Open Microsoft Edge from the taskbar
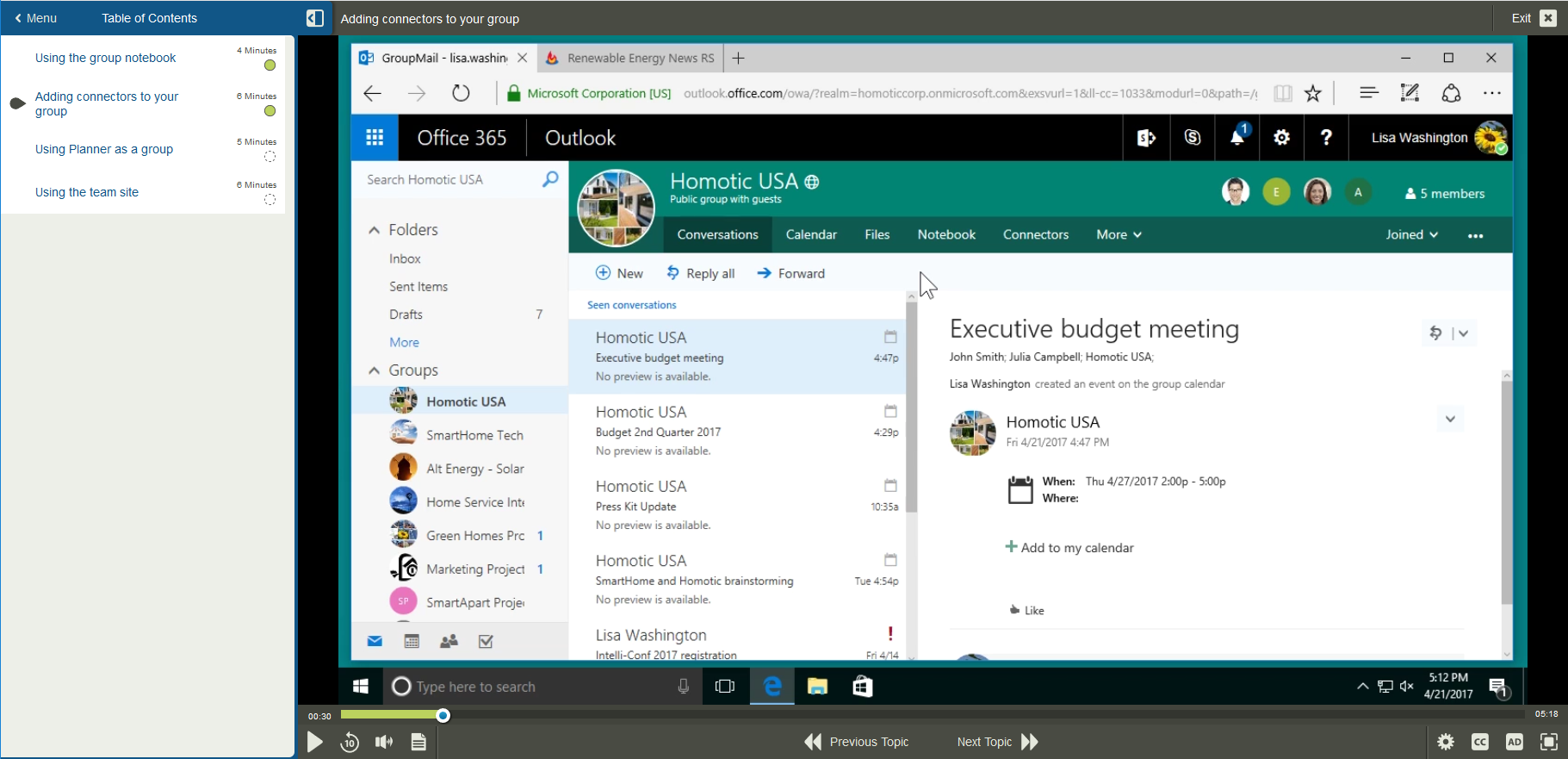The width and height of the screenshot is (1568, 759). [x=772, y=687]
